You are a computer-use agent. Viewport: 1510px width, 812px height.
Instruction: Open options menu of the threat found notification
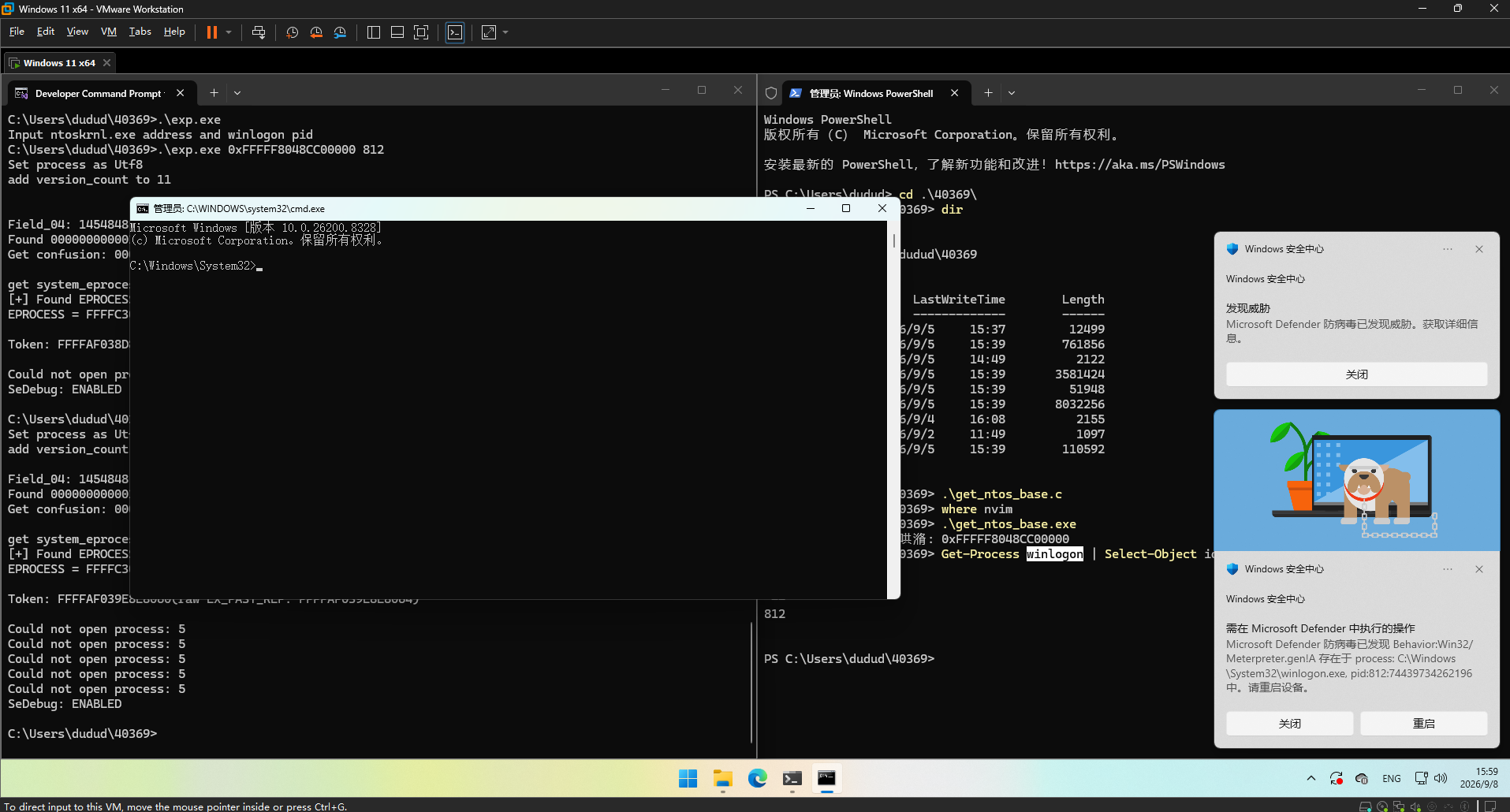[x=1448, y=249]
